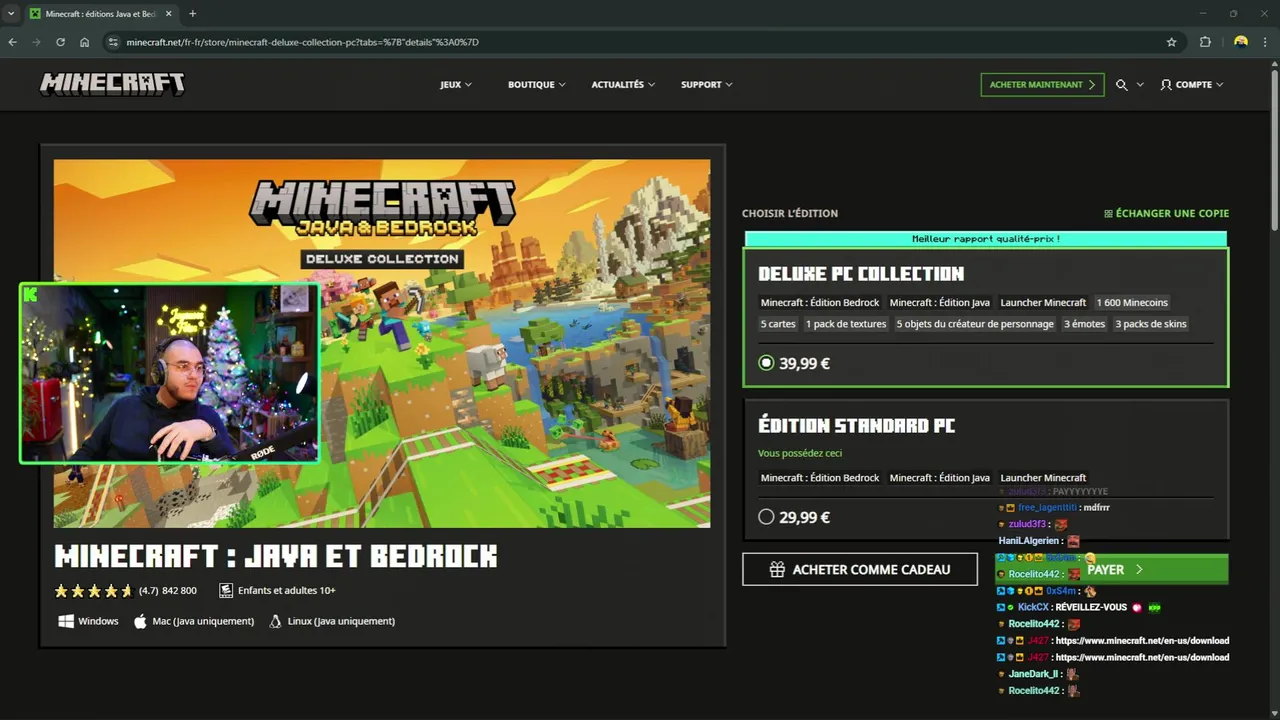Click 5 objets du créateur de personnage tag
This screenshot has width=1280, height=720.
pos(975,324)
